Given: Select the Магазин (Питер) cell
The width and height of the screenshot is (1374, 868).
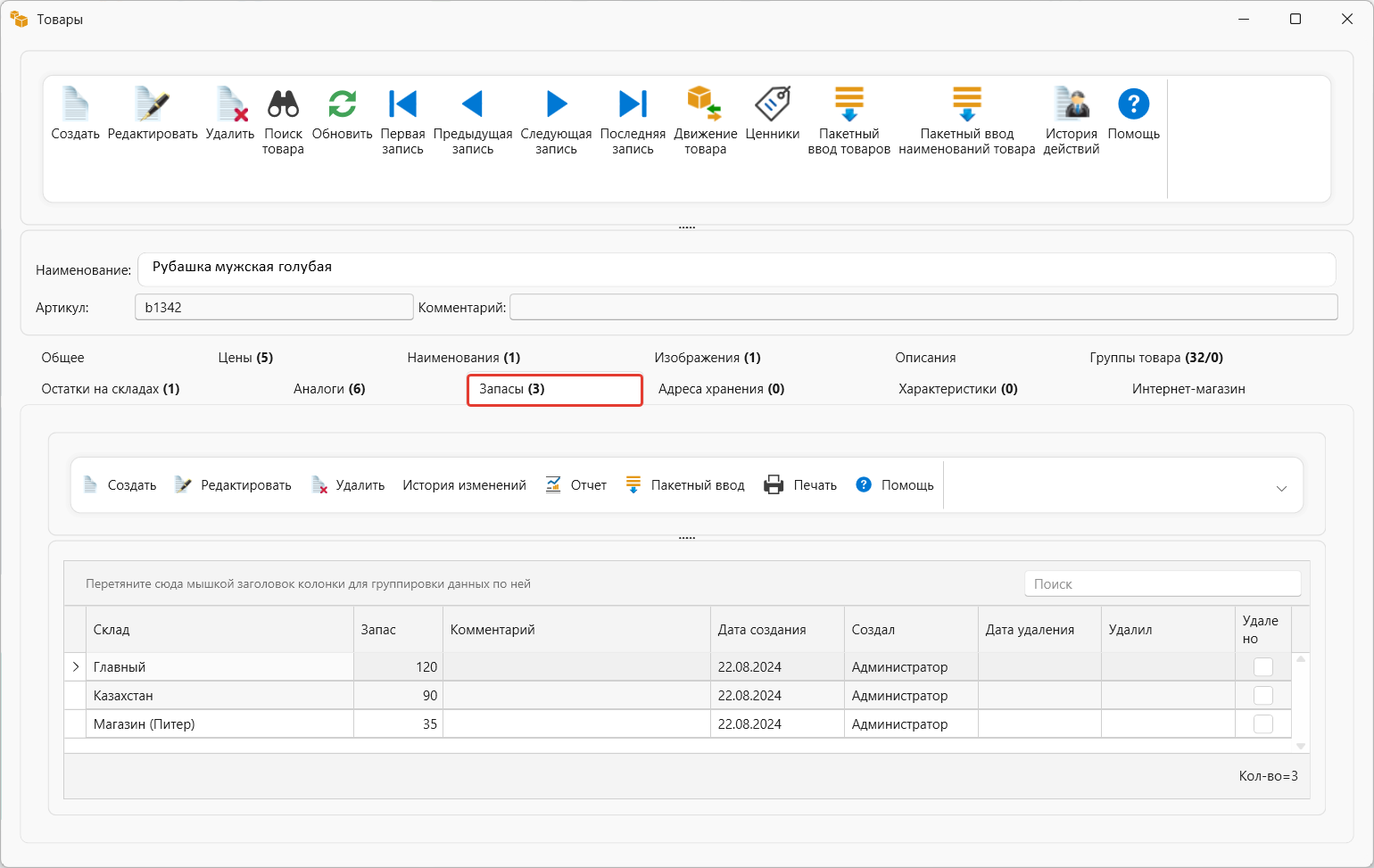Looking at the screenshot, I should pos(219,724).
